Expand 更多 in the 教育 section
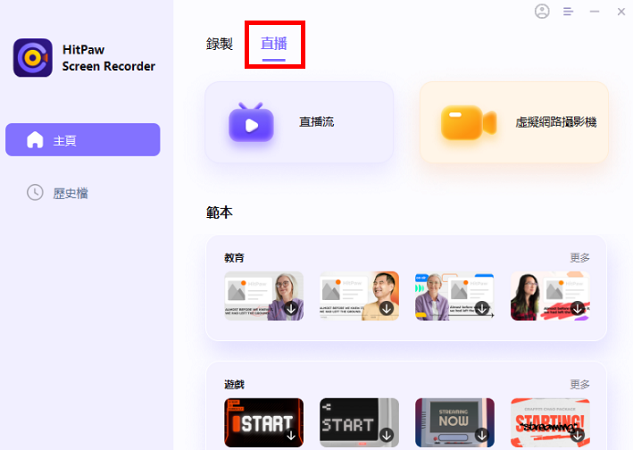This screenshot has width=633, height=450. (580, 258)
